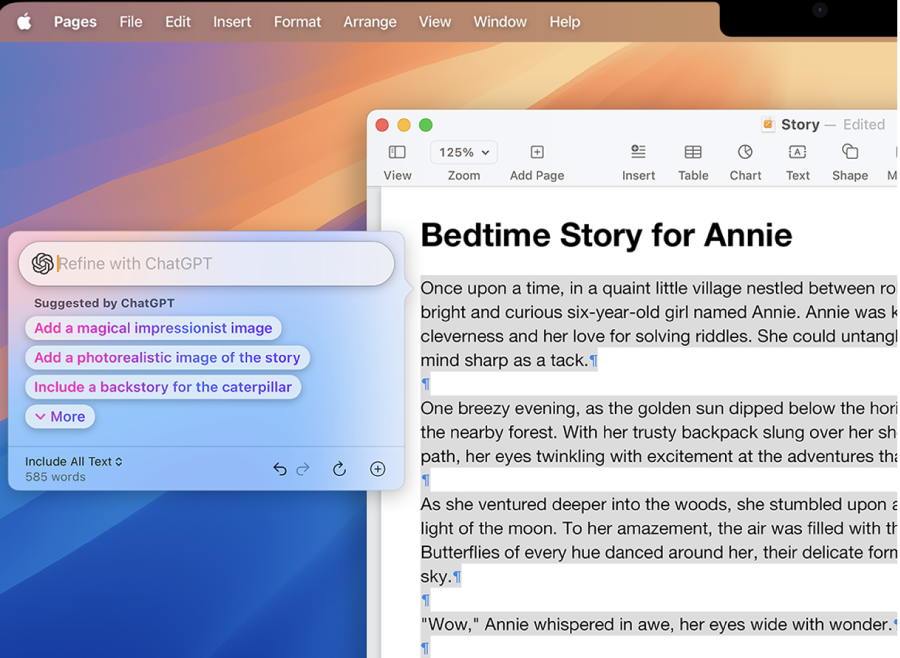This screenshot has height=658, width=900.
Task: Expand the More suggestions chevron
Action: [x=59, y=416]
